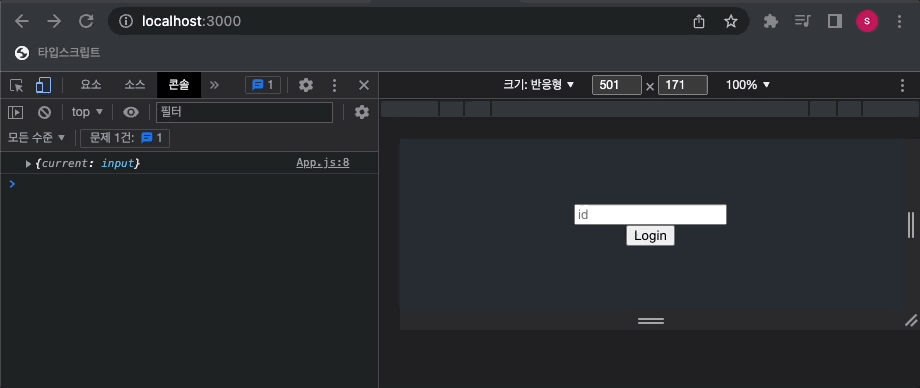Open the 타입스크립트 bookmark
This screenshot has width=920, height=388.
pos(58,53)
